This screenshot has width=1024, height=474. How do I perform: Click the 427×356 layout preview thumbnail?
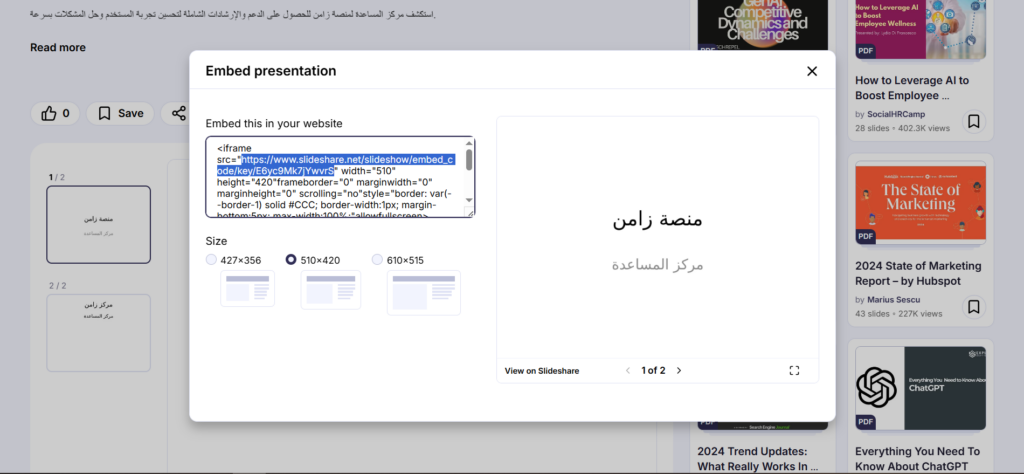pos(248,289)
